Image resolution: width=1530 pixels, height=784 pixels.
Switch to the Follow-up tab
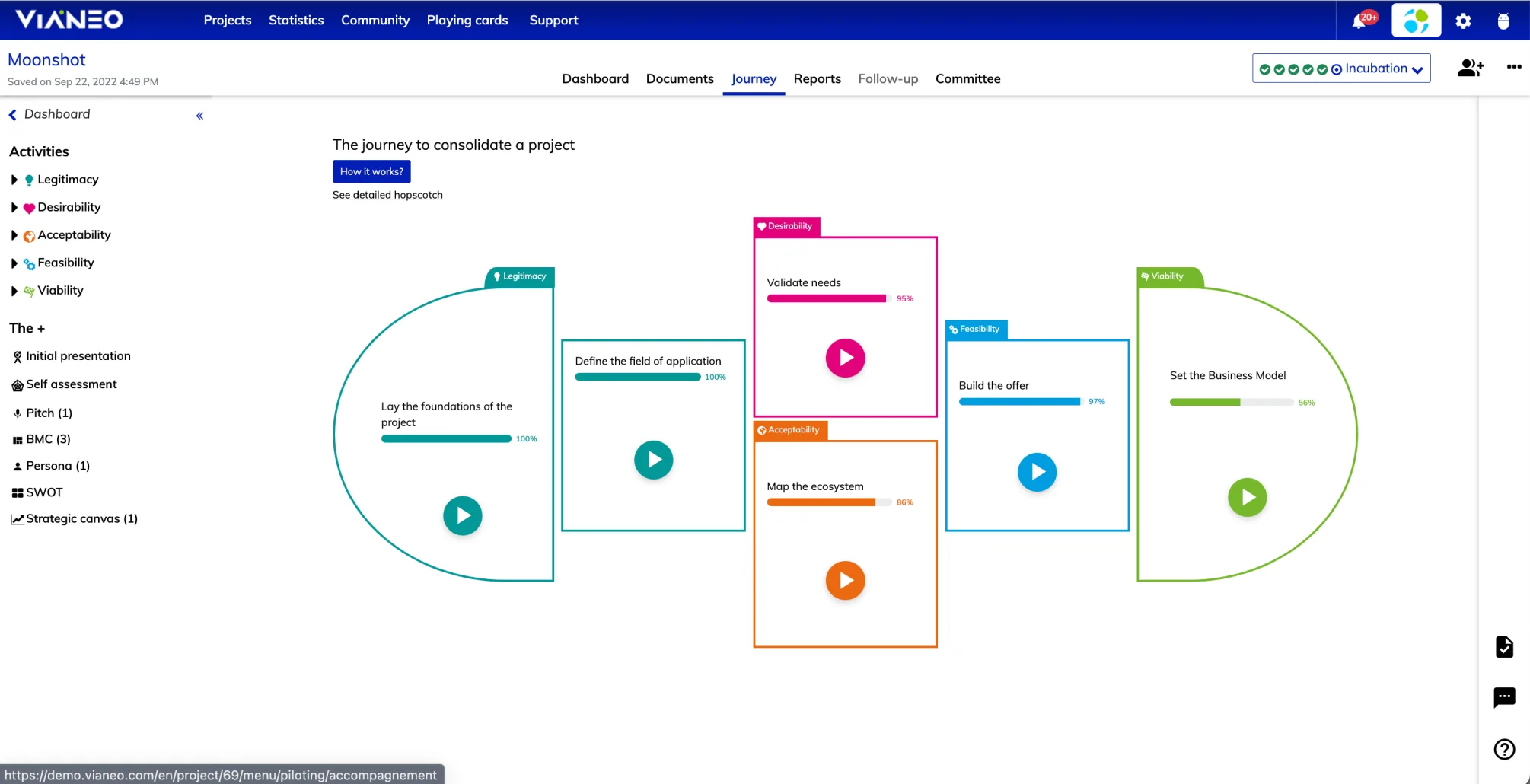point(888,78)
